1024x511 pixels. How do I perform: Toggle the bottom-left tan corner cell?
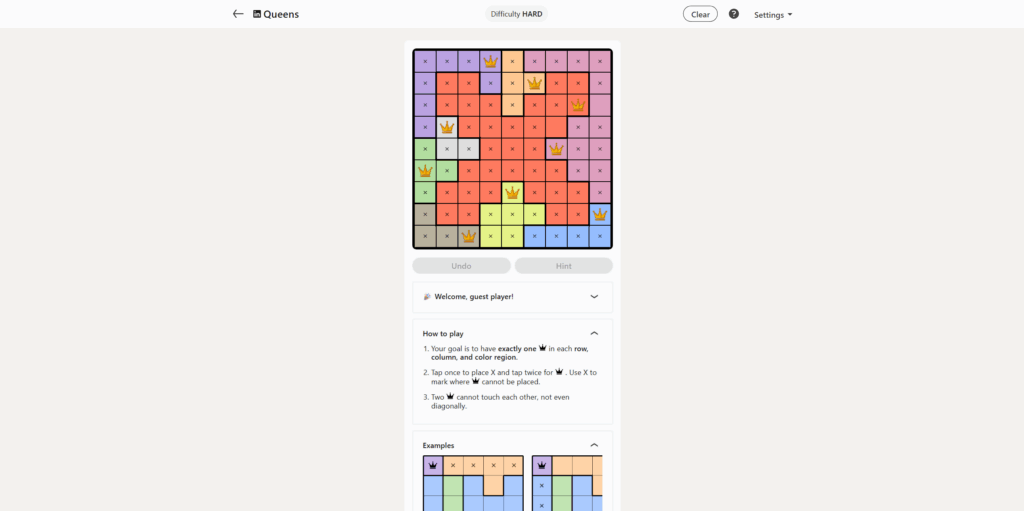425,237
